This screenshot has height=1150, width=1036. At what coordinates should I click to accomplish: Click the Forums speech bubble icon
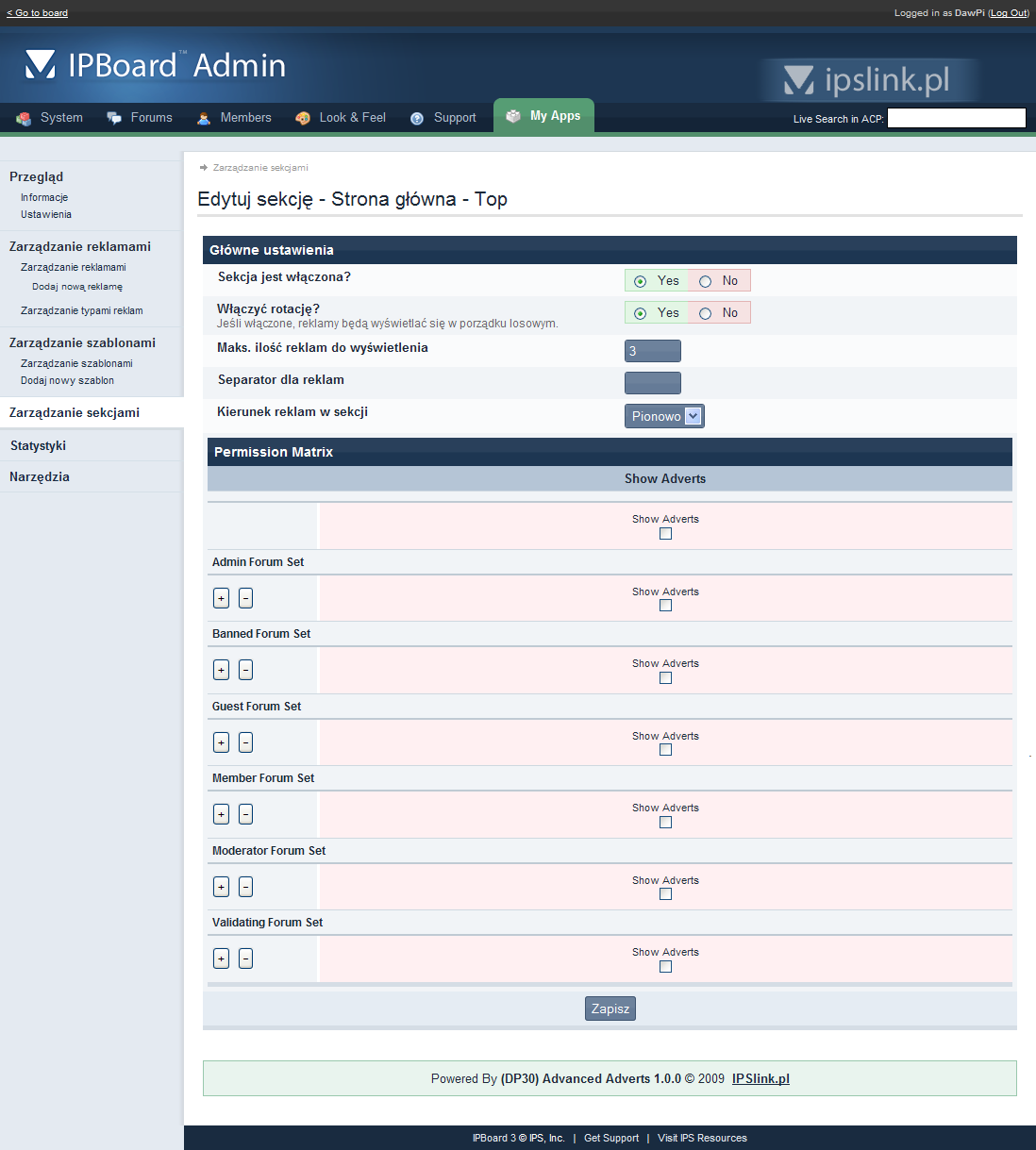(114, 118)
